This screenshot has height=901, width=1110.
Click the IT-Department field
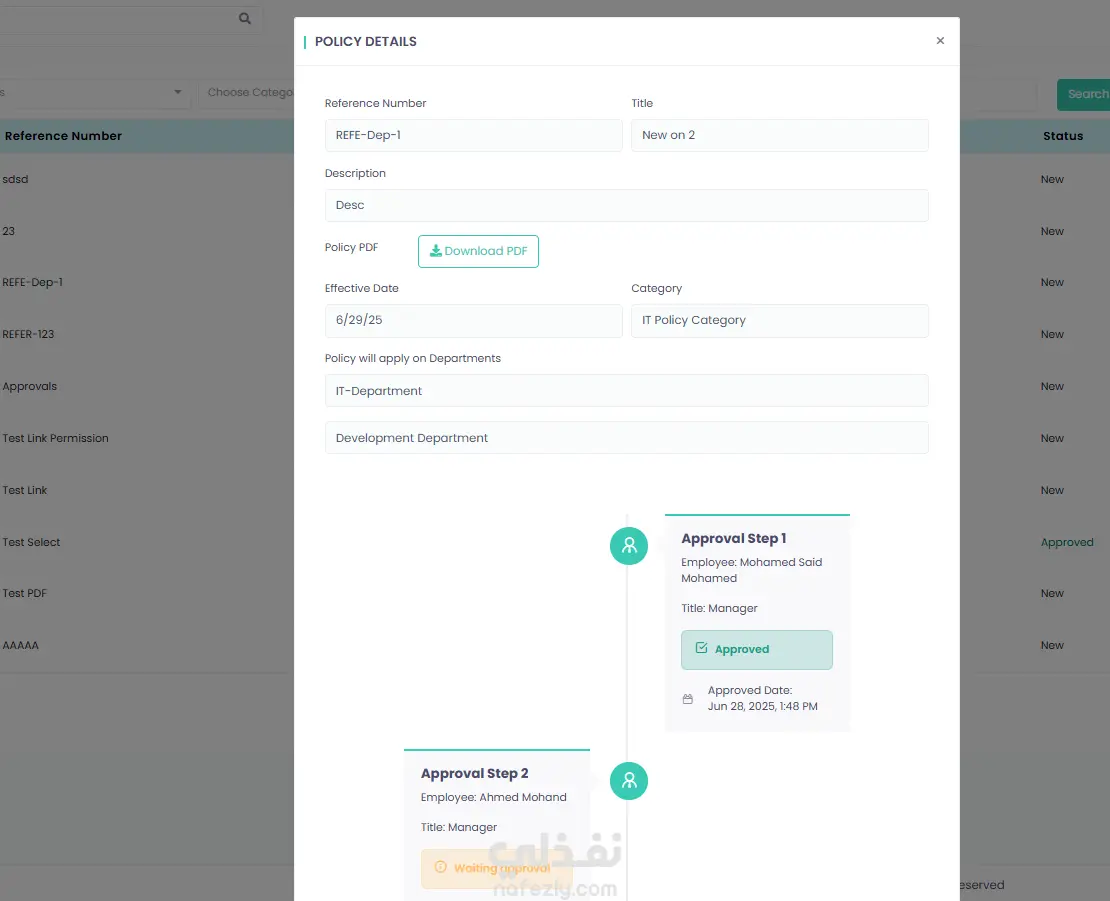click(626, 391)
